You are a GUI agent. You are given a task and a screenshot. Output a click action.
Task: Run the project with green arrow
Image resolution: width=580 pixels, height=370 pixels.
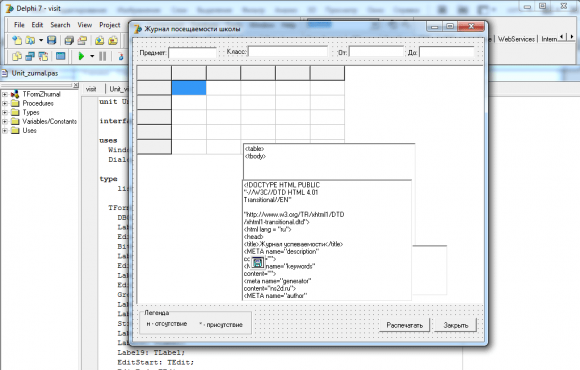coord(81,56)
